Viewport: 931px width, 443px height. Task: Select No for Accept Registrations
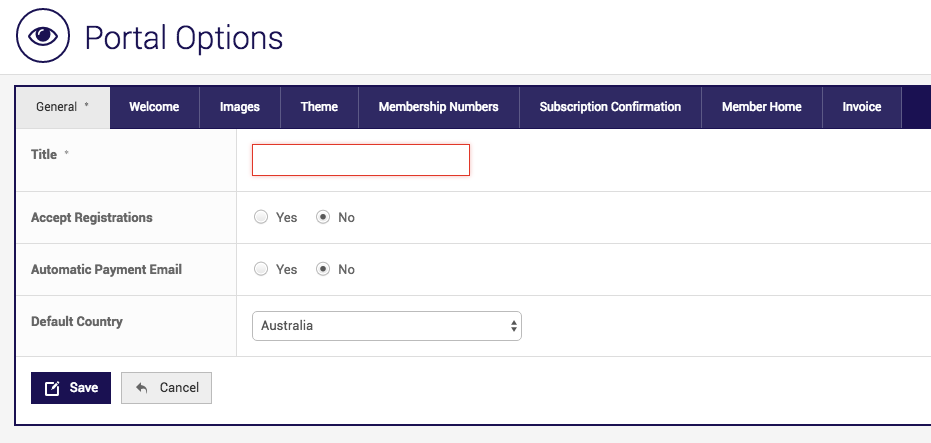point(323,217)
